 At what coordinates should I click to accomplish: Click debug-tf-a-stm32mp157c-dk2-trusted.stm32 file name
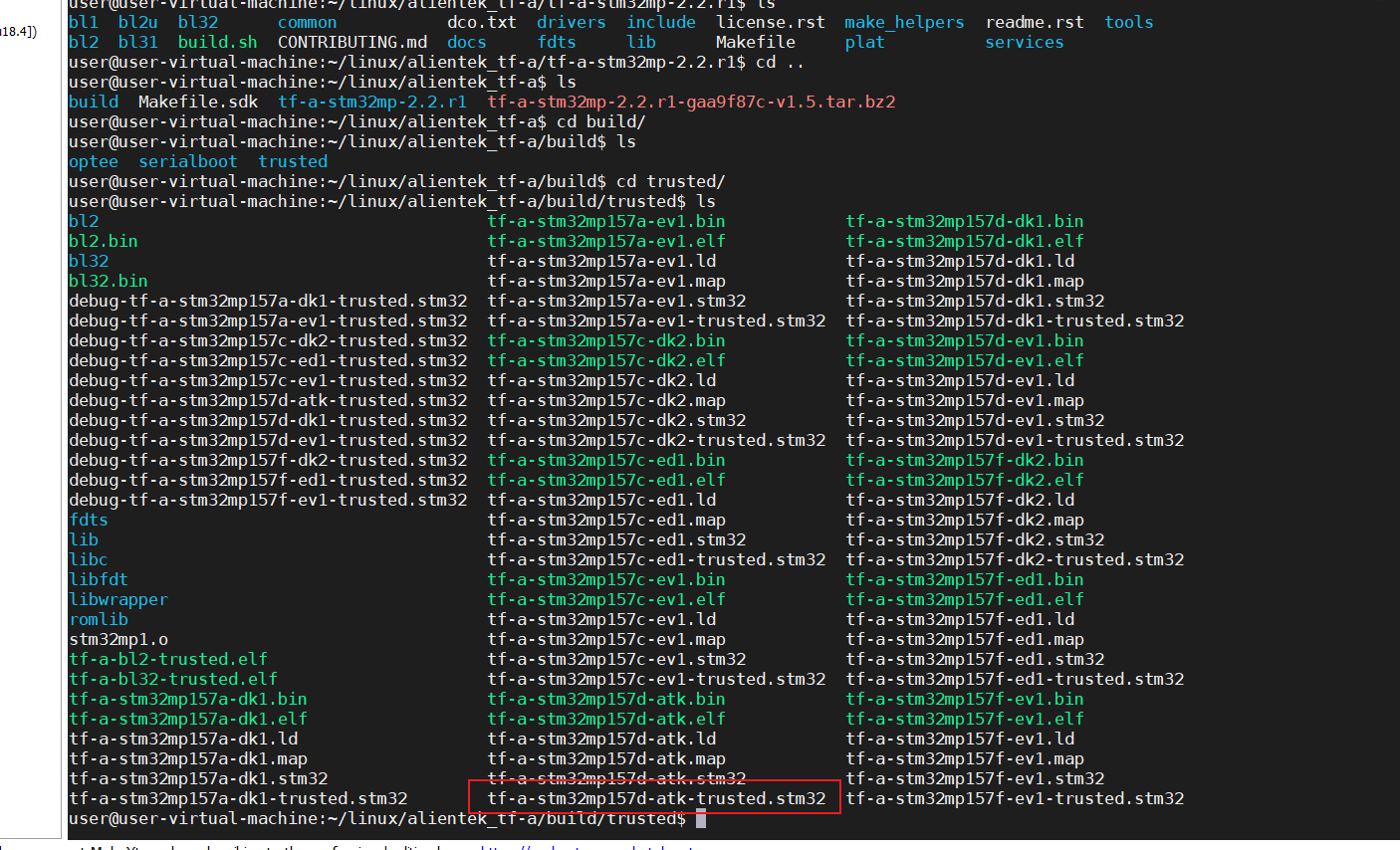(x=268, y=340)
